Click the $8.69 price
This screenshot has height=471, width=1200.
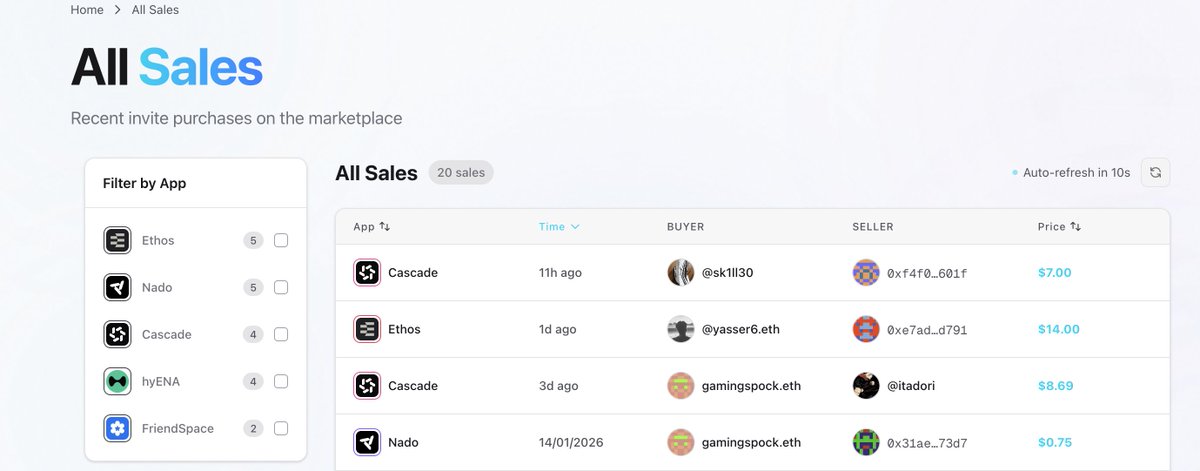pyautogui.click(x=1055, y=385)
